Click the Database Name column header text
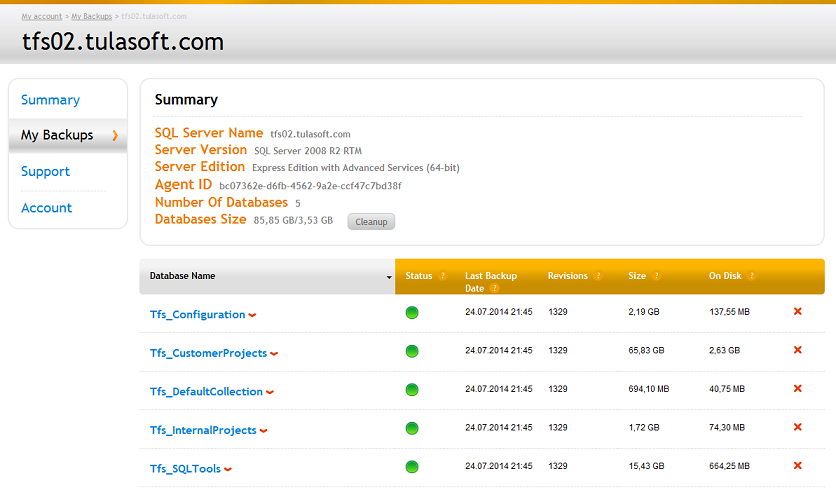 182,276
